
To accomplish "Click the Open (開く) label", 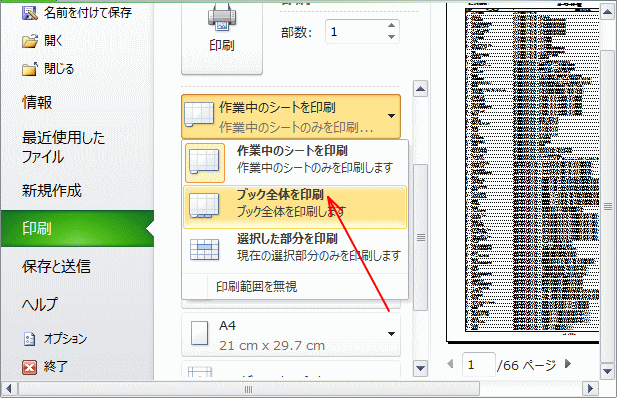I will (x=53, y=41).
